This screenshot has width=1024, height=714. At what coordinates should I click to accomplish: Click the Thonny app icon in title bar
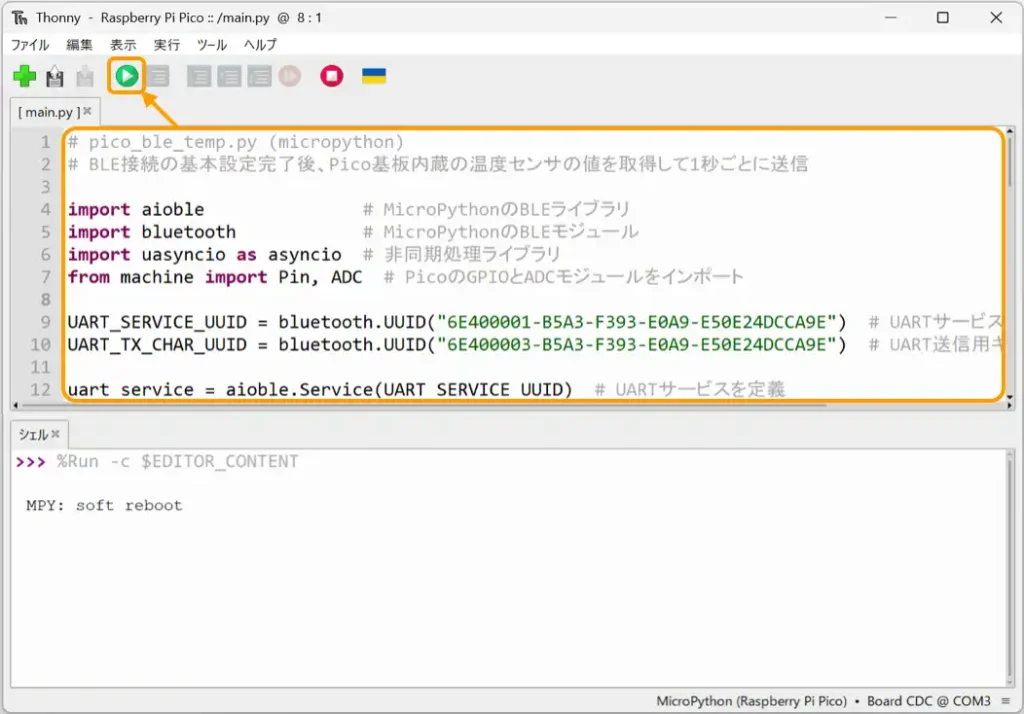[20, 18]
